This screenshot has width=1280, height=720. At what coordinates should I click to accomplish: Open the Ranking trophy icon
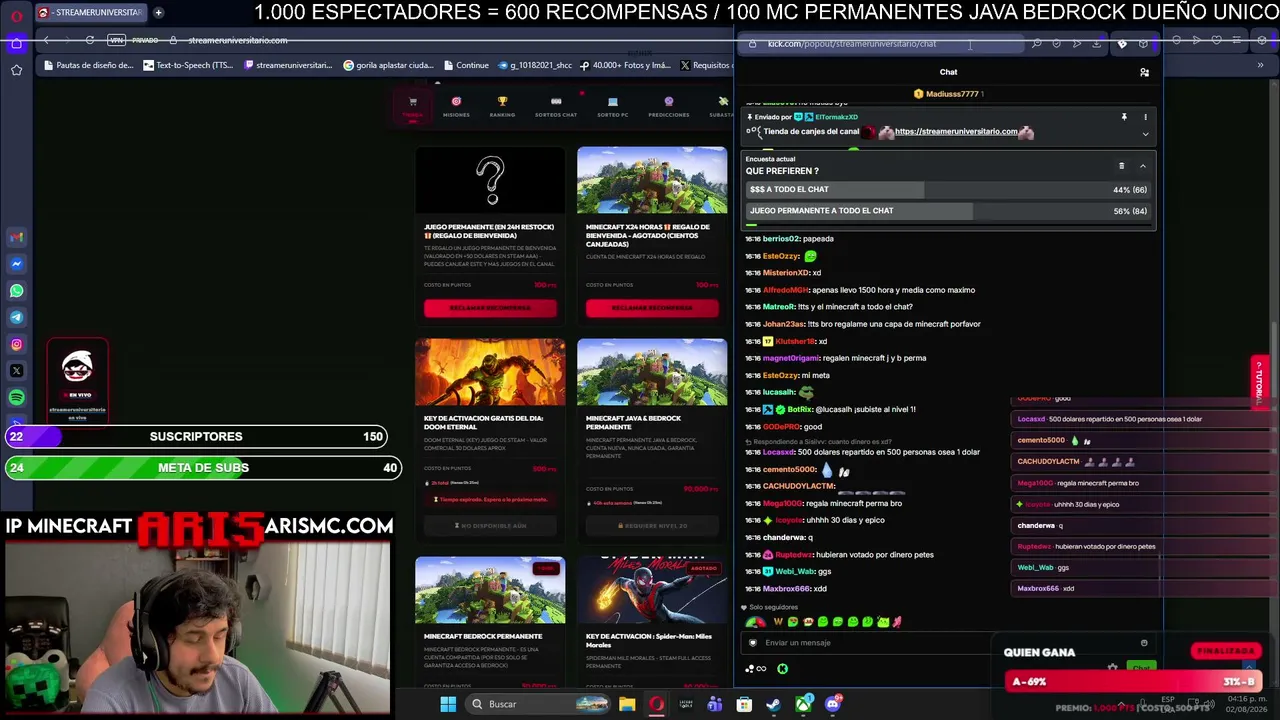coord(502,102)
